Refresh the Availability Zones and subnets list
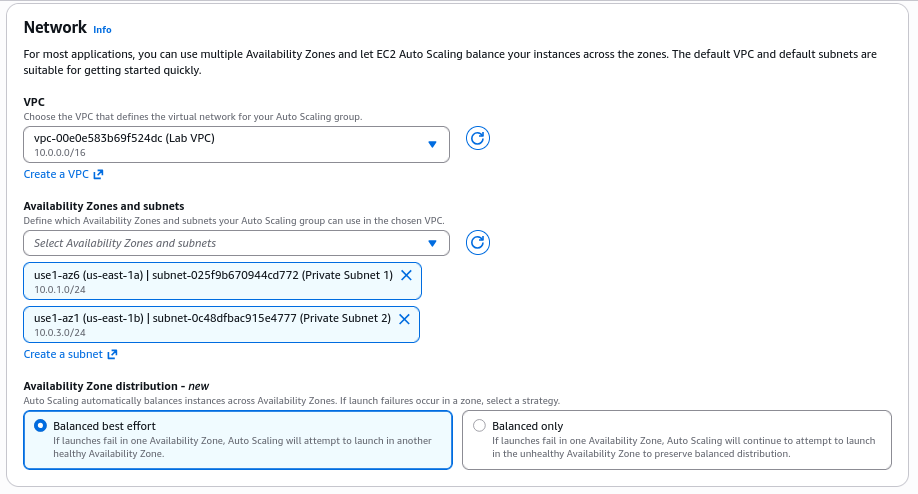This screenshot has width=918, height=494. click(x=478, y=242)
